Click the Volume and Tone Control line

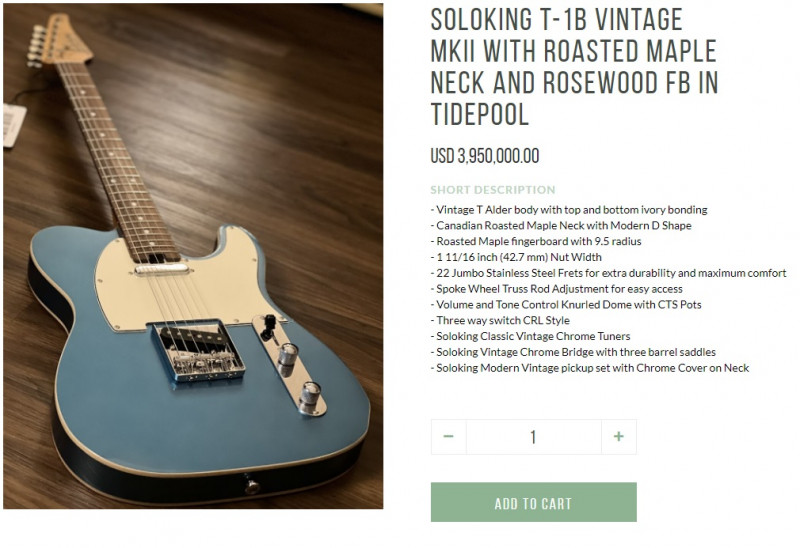(x=566, y=305)
